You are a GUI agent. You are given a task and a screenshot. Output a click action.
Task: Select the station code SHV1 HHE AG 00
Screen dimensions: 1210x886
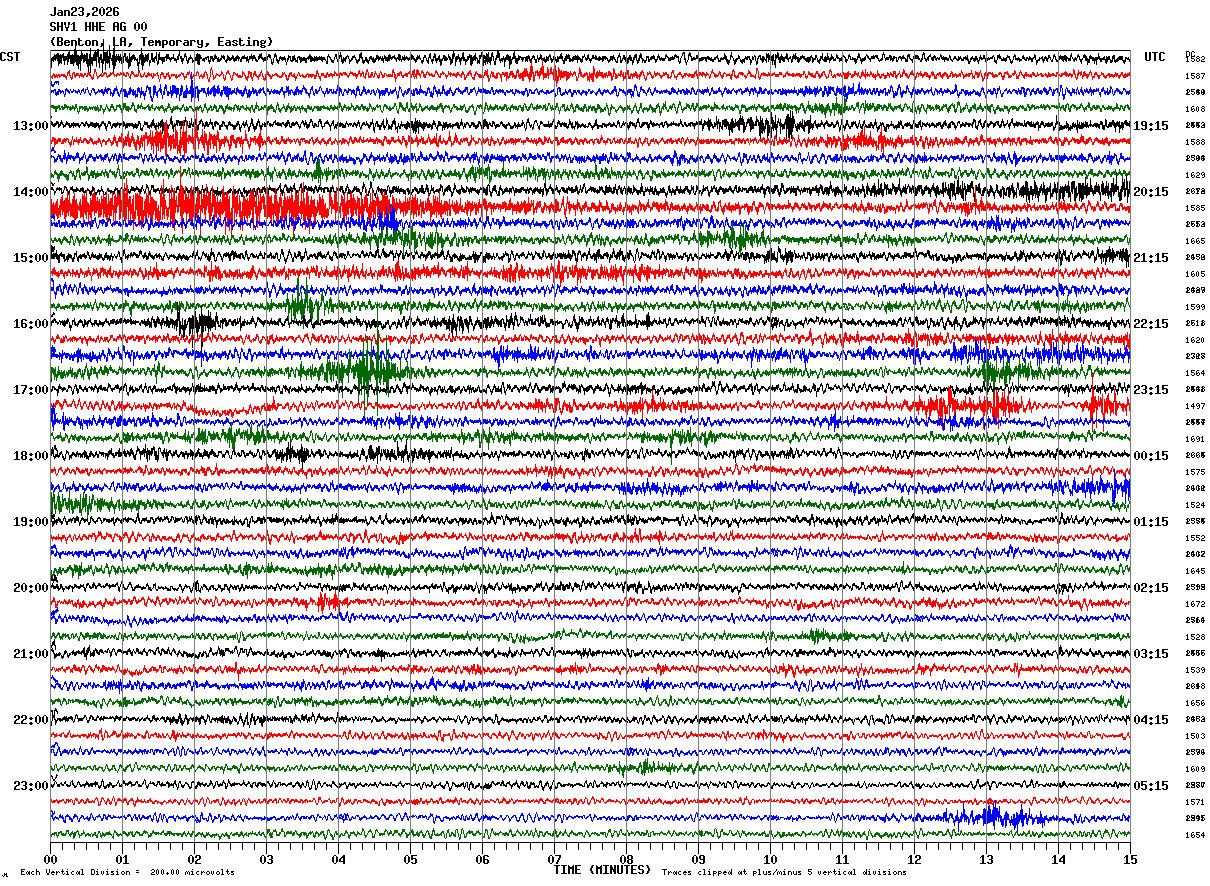(x=98, y=27)
